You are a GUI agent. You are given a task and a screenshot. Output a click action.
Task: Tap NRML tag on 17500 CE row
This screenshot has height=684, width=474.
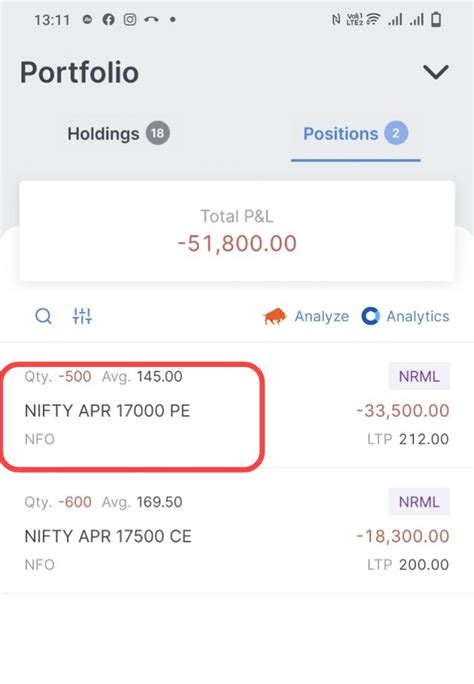tap(419, 502)
